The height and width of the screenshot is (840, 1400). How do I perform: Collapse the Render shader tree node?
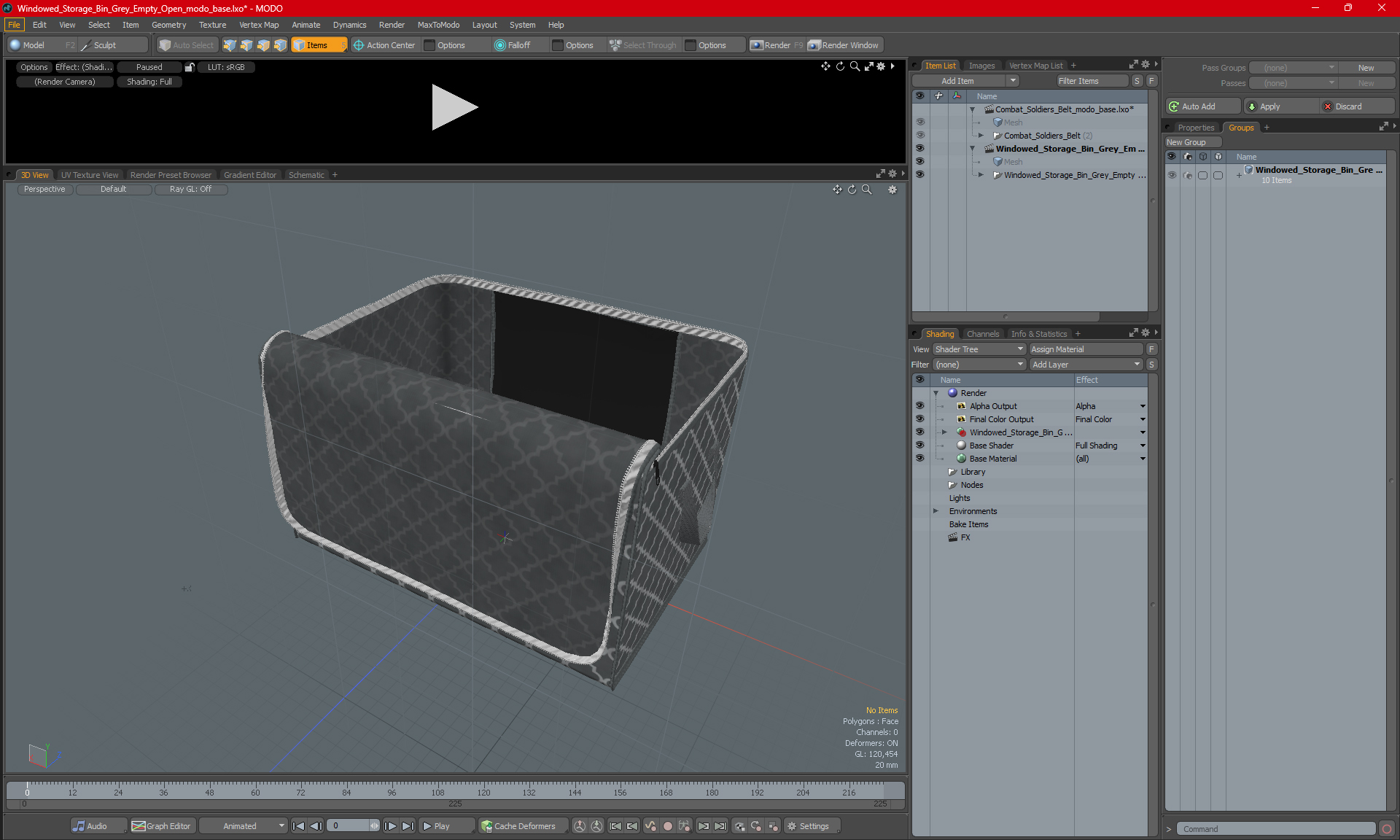point(936,393)
